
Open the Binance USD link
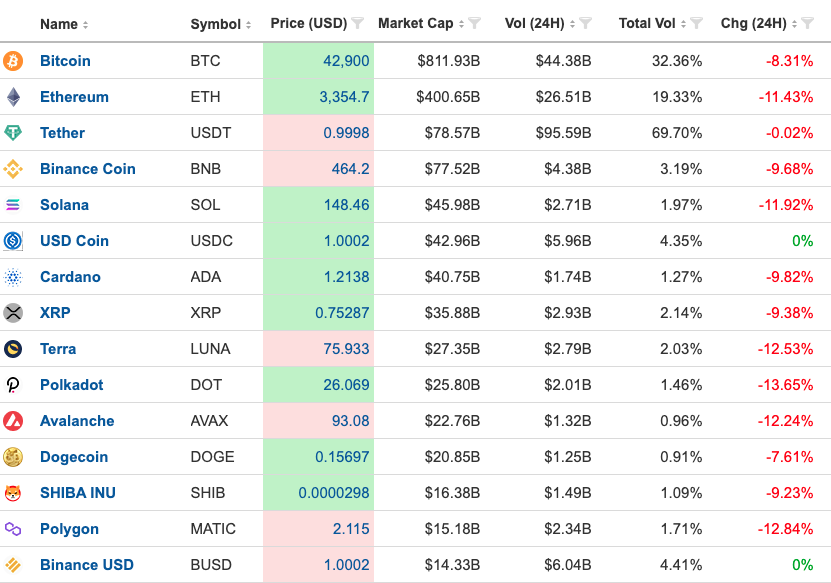87,565
